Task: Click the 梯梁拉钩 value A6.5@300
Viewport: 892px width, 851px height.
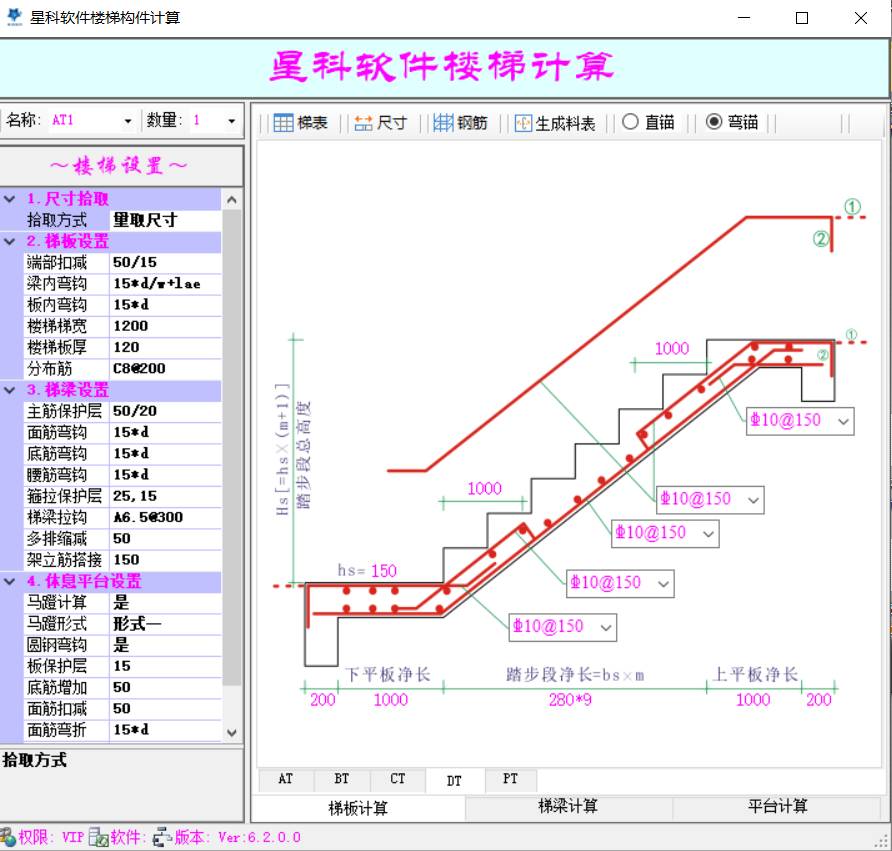Action: click(x=165, y=518)
